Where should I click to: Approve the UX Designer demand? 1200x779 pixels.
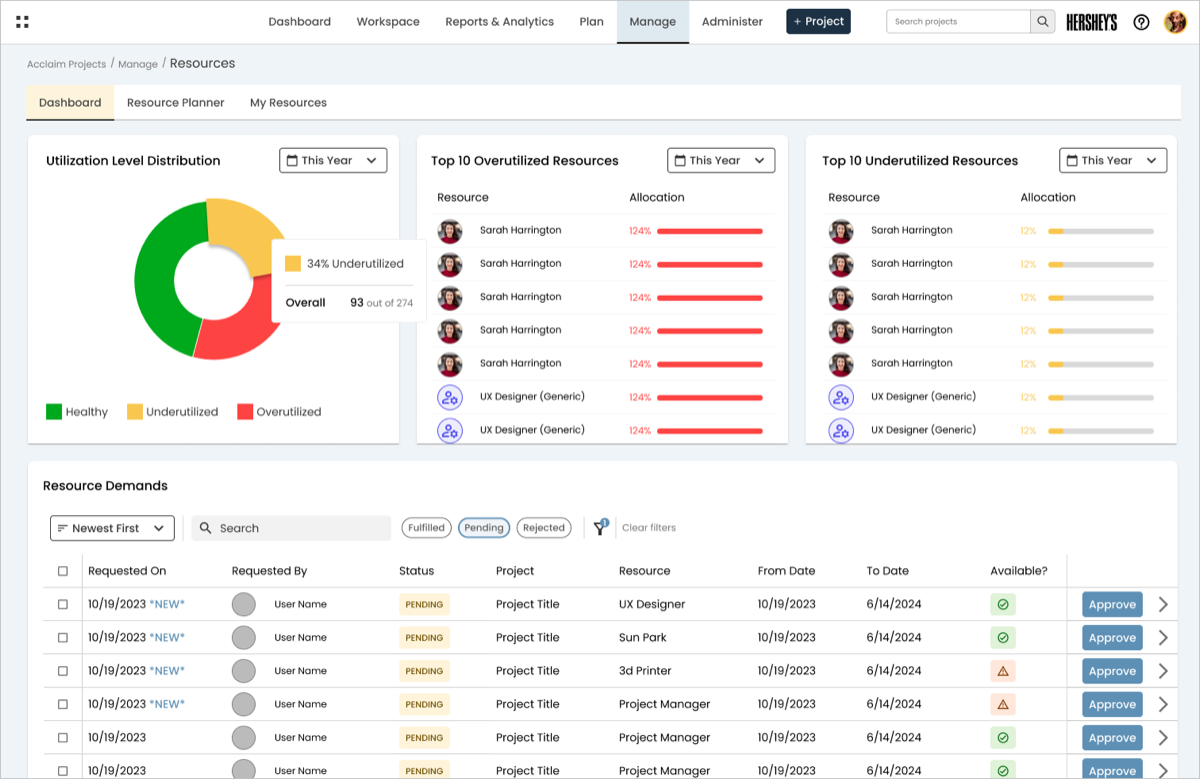[x=1112, y=604]
